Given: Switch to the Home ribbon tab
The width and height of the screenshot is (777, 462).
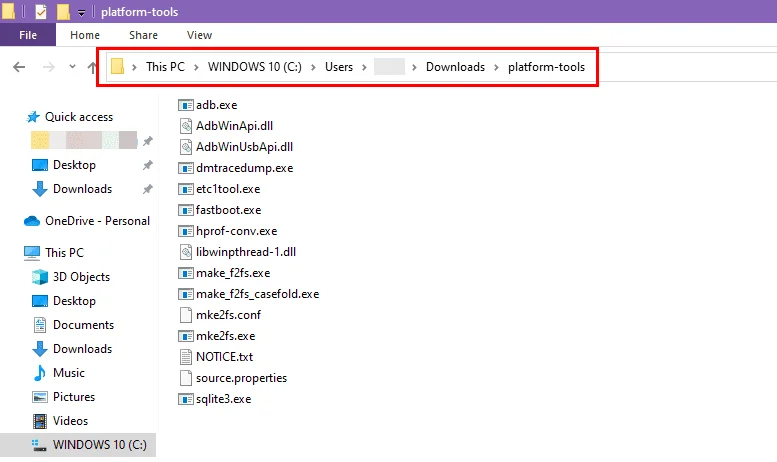Looking at the screenshot, I should (85, 35).
